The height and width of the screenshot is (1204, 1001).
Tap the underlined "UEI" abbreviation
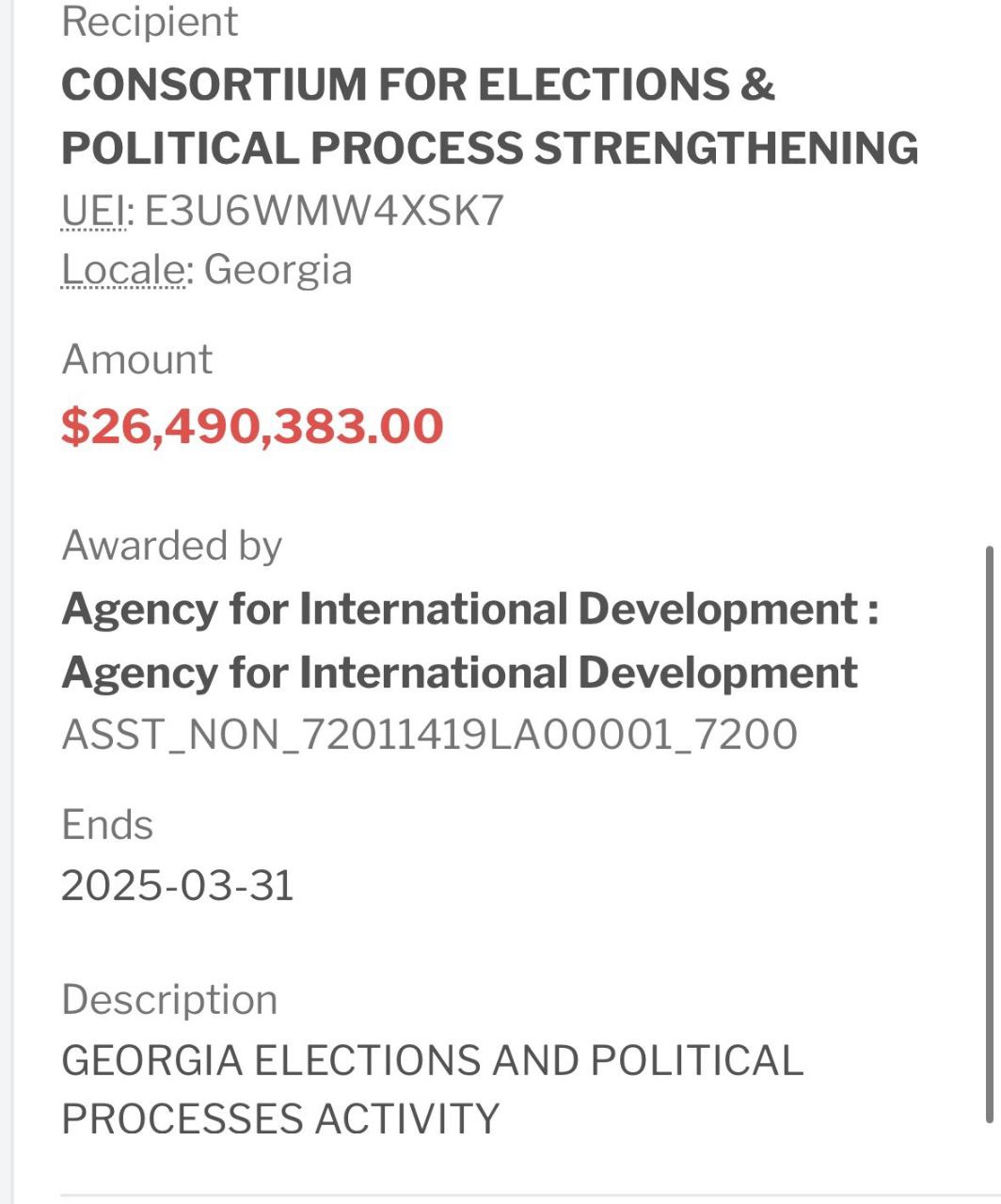tap(93, 211)
